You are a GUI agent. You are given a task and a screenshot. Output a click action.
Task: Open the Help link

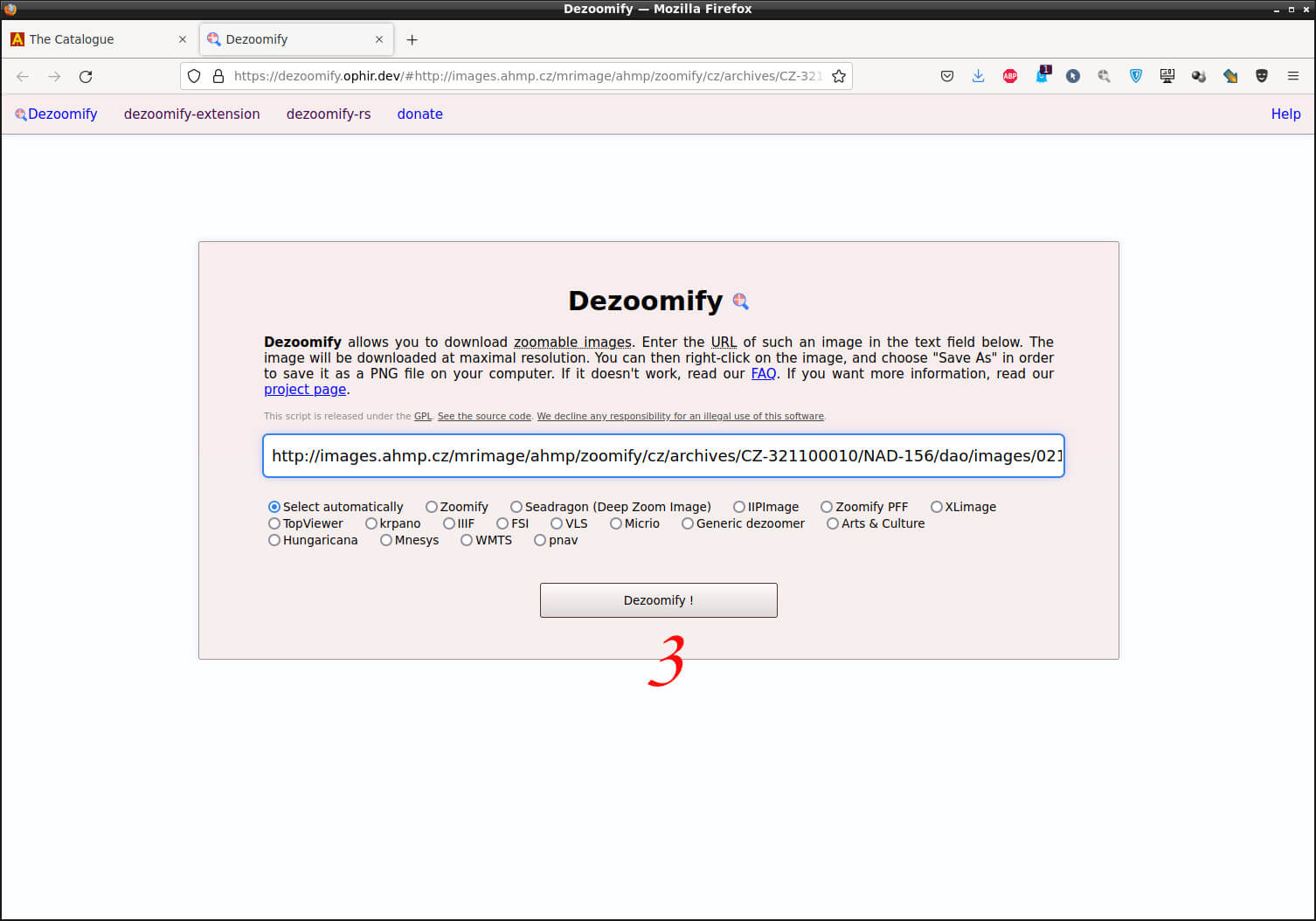[x=1285, y=114]
